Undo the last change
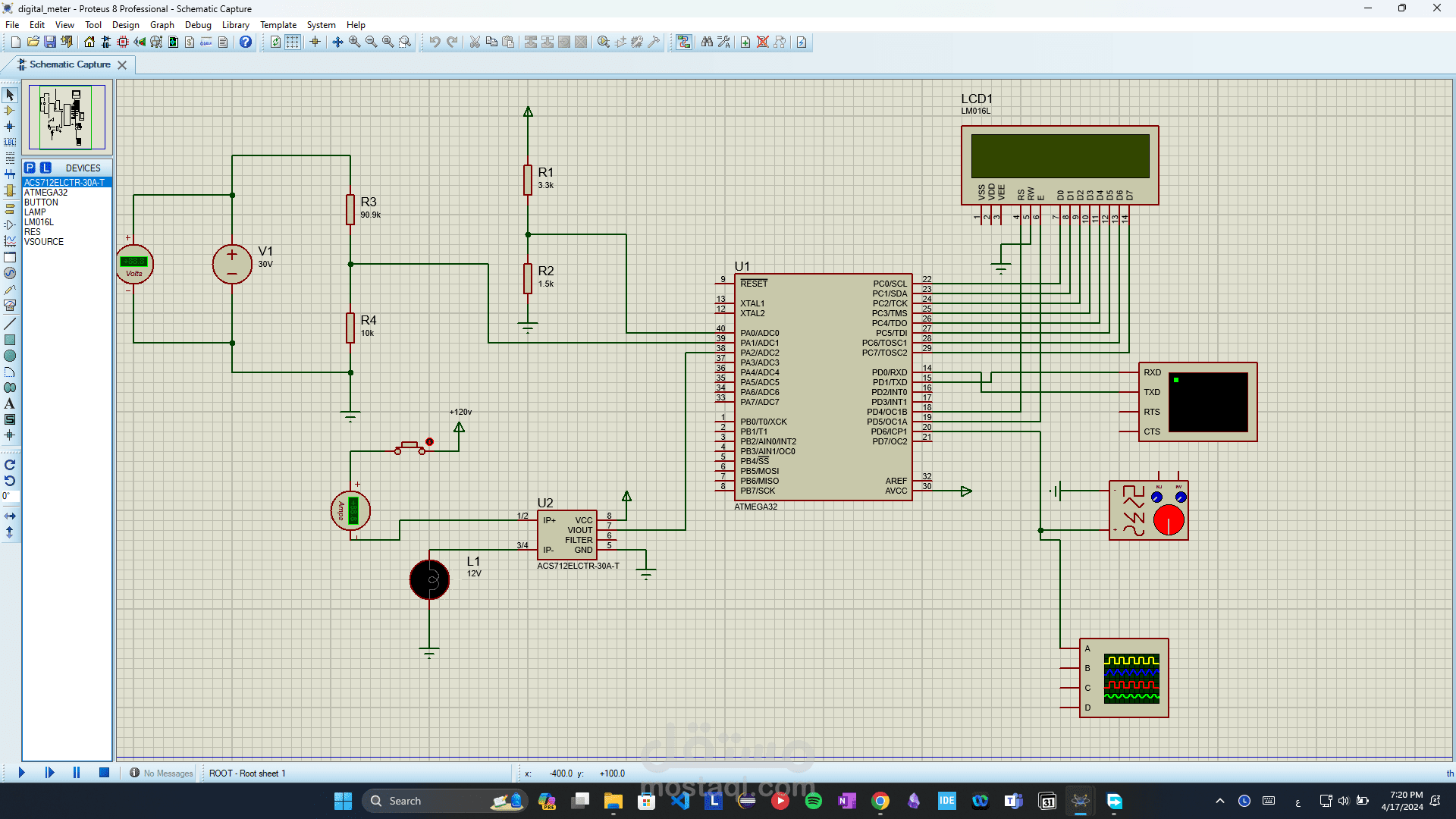This screenshot has width=1456, height=819. tap(435, 42)
